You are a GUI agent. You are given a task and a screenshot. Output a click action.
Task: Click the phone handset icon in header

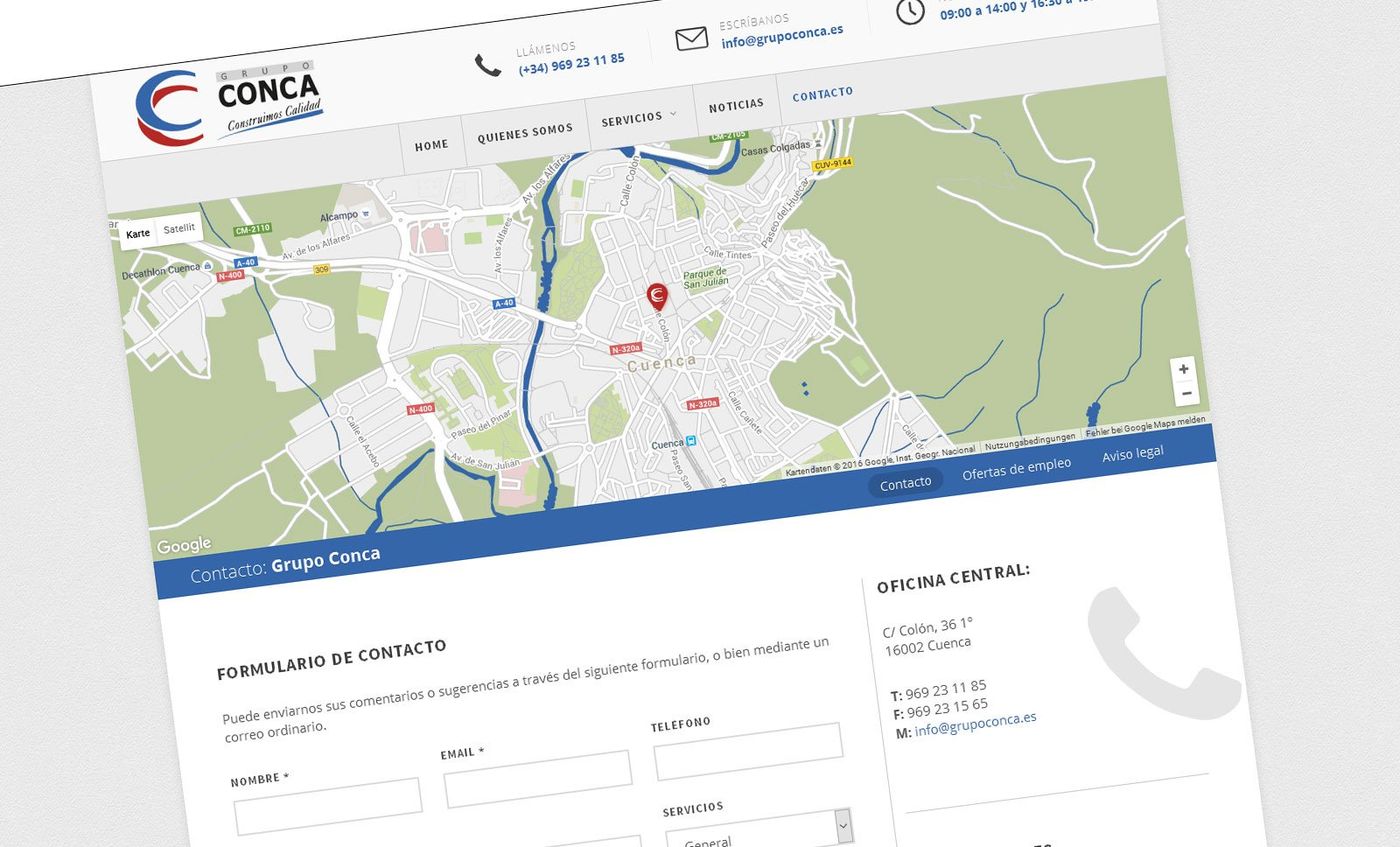[x=487, y=66]
